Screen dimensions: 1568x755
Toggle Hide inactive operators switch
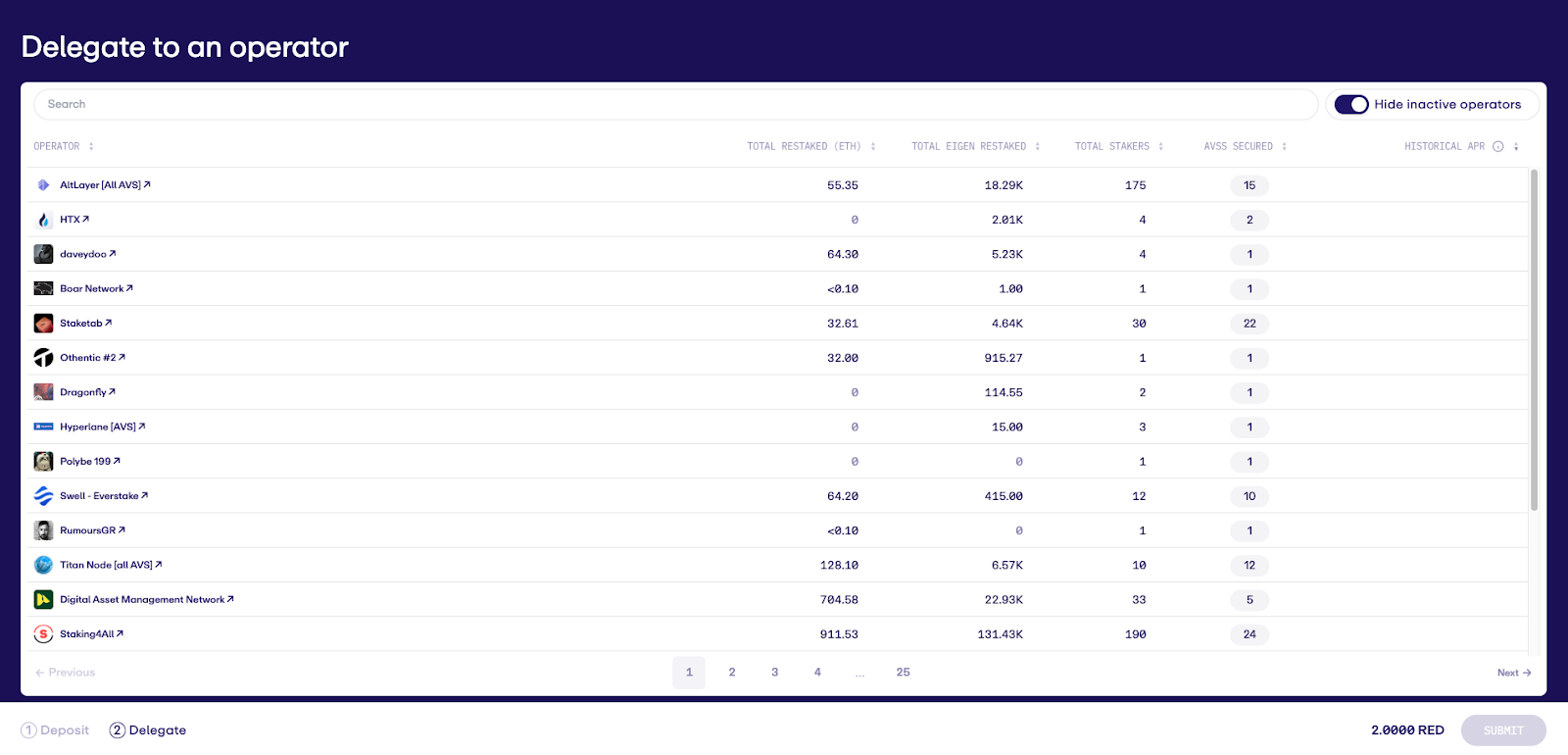(1351, 105)
